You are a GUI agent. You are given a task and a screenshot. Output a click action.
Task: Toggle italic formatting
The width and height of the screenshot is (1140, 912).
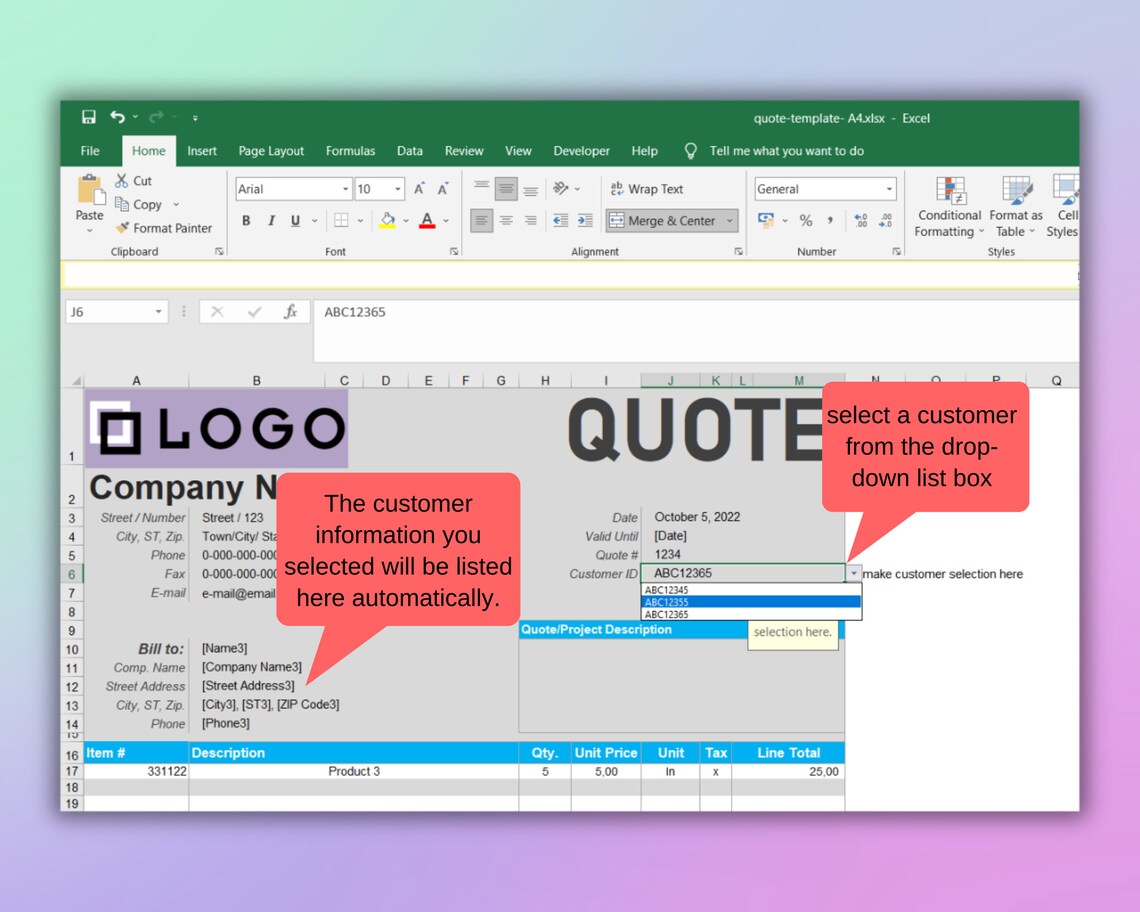[x=270, y=221]
